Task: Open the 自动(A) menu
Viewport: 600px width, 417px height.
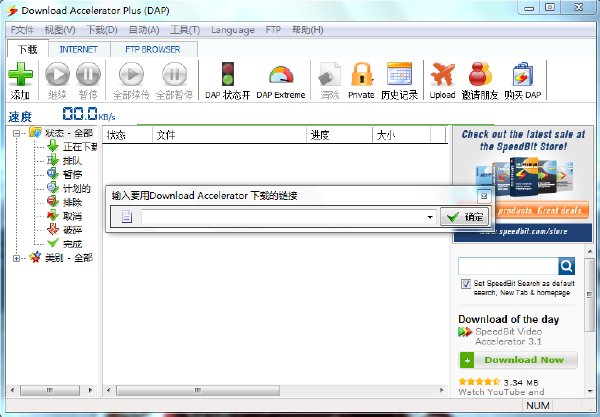Action: point(144,30)
